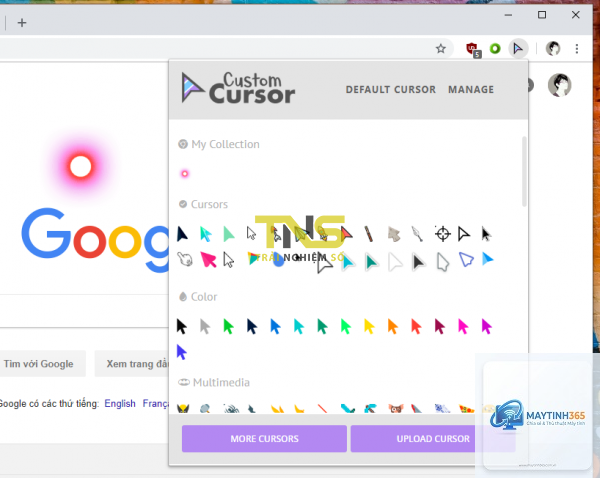Click the UPLOAD CURSOR button
Image resolution: width=600 pixels, height=478 pixels.
[x=433, y=439]
